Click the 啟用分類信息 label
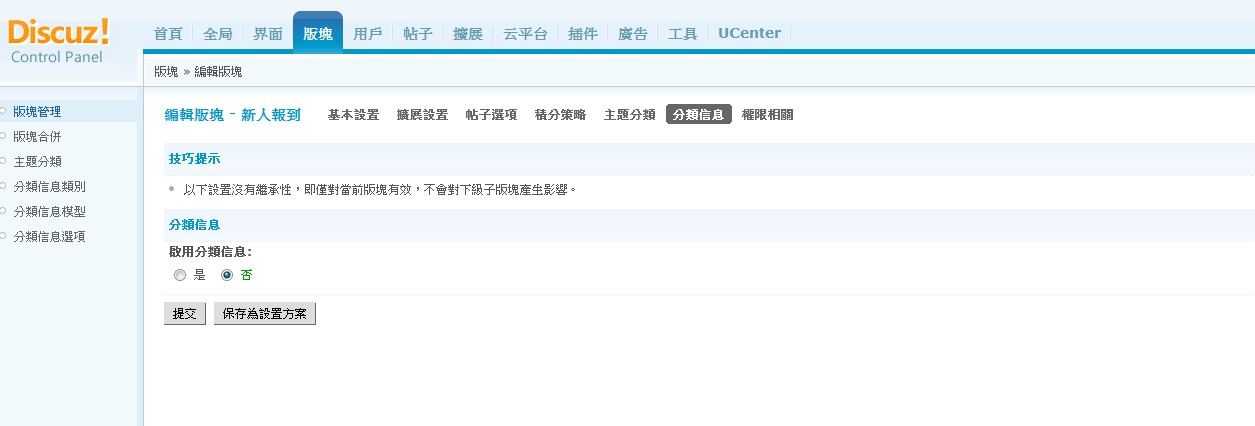Image resolution: width=1255 pixels, height=426 pixels. [210, 252]
